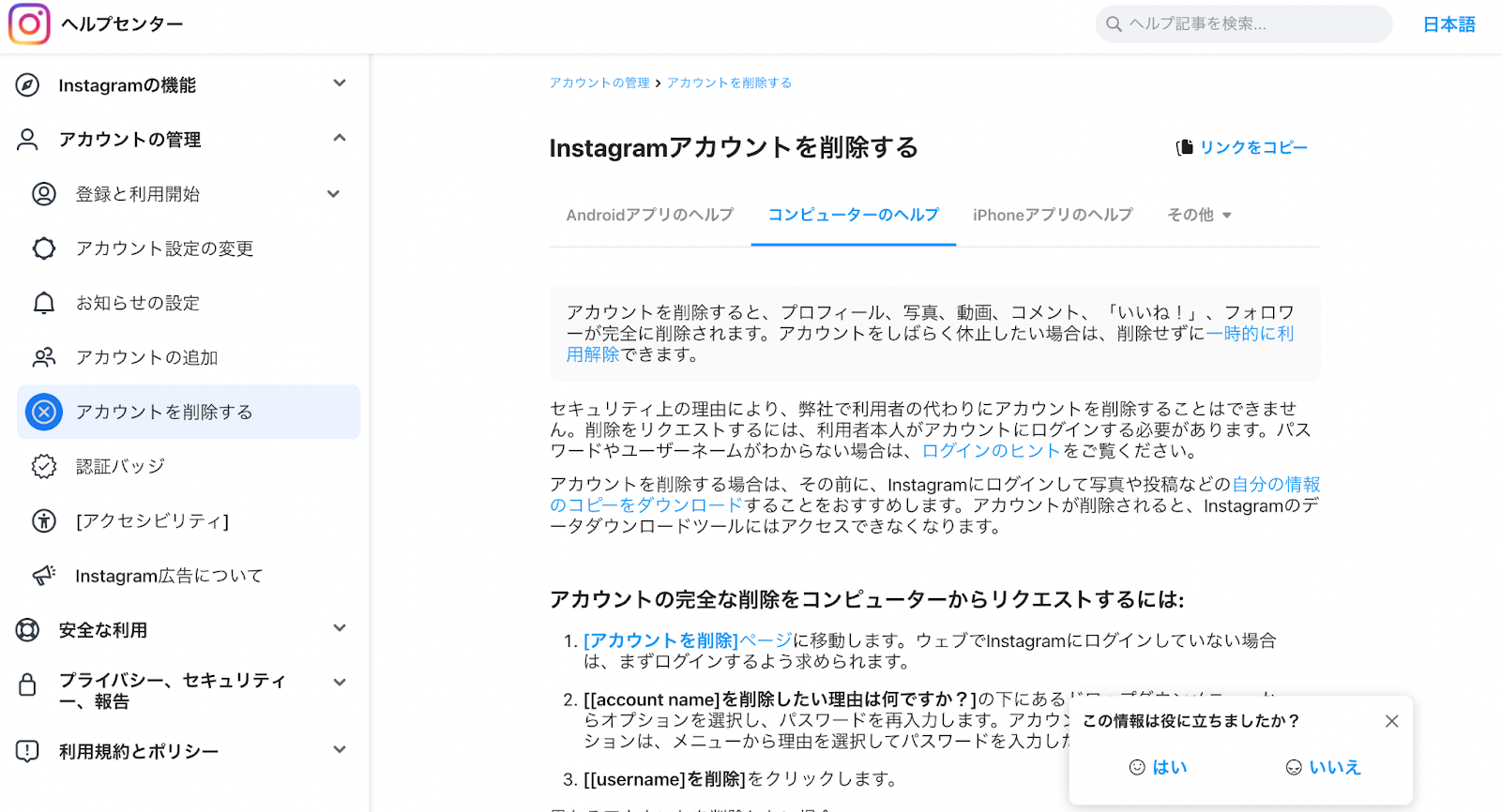Viewport: 1501px width, 812px height.
Task: Click the gear icon beside アカウント設定の変更
Action: 44,248
